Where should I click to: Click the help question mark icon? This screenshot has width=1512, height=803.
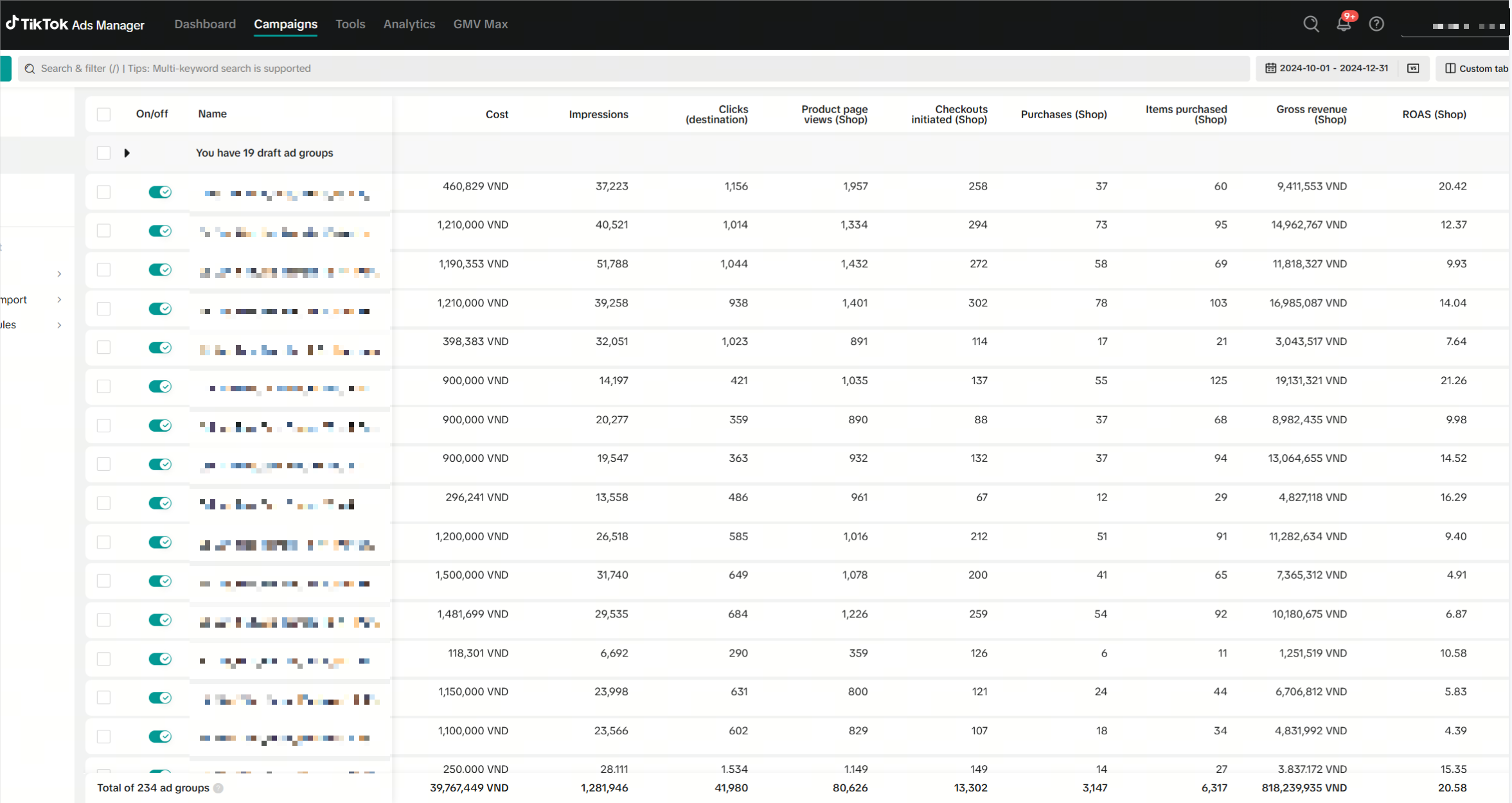[1376, 24]
